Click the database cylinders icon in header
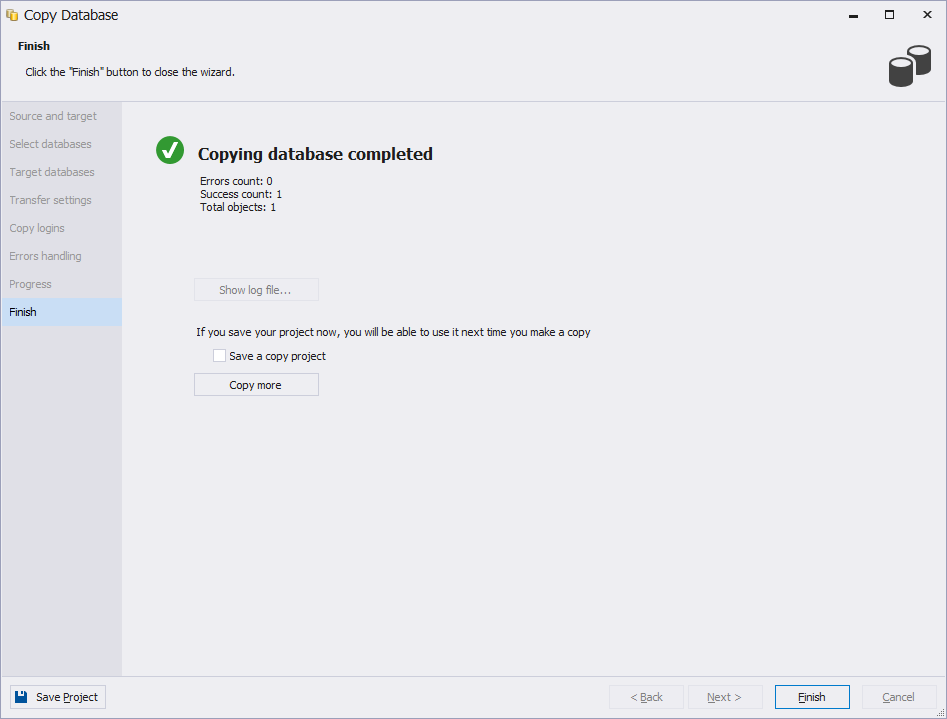 (909, 65)
